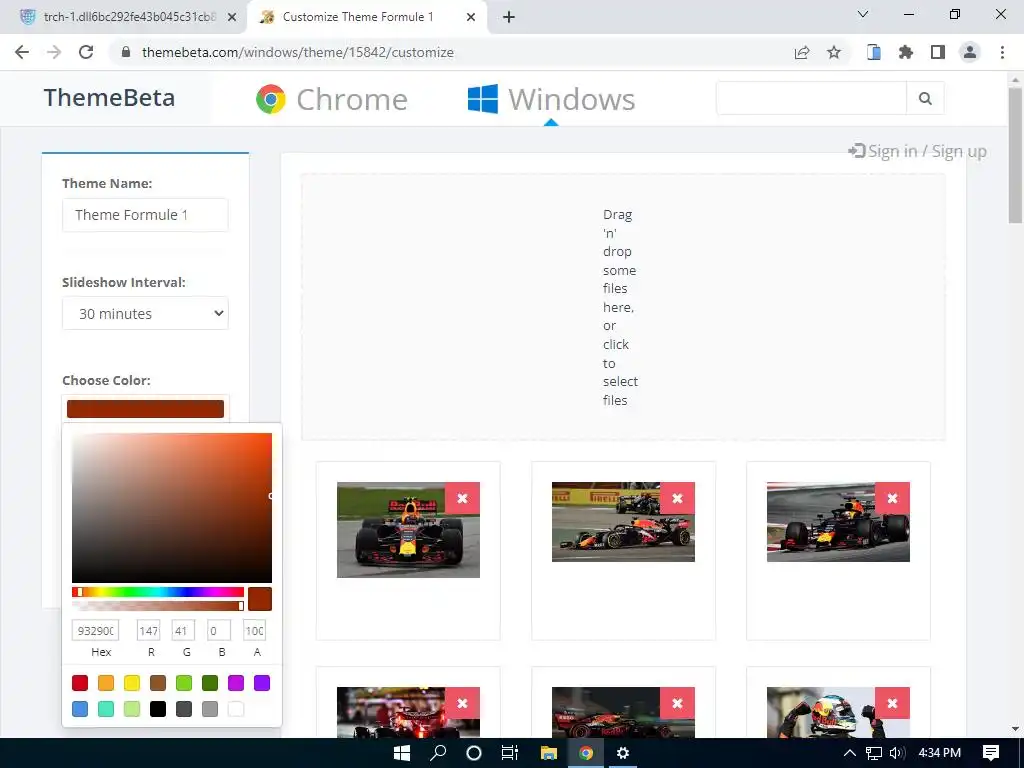This screenshot has width=1024, height=768.
Task: Open the Chrome themes section link
Action: 332,99
